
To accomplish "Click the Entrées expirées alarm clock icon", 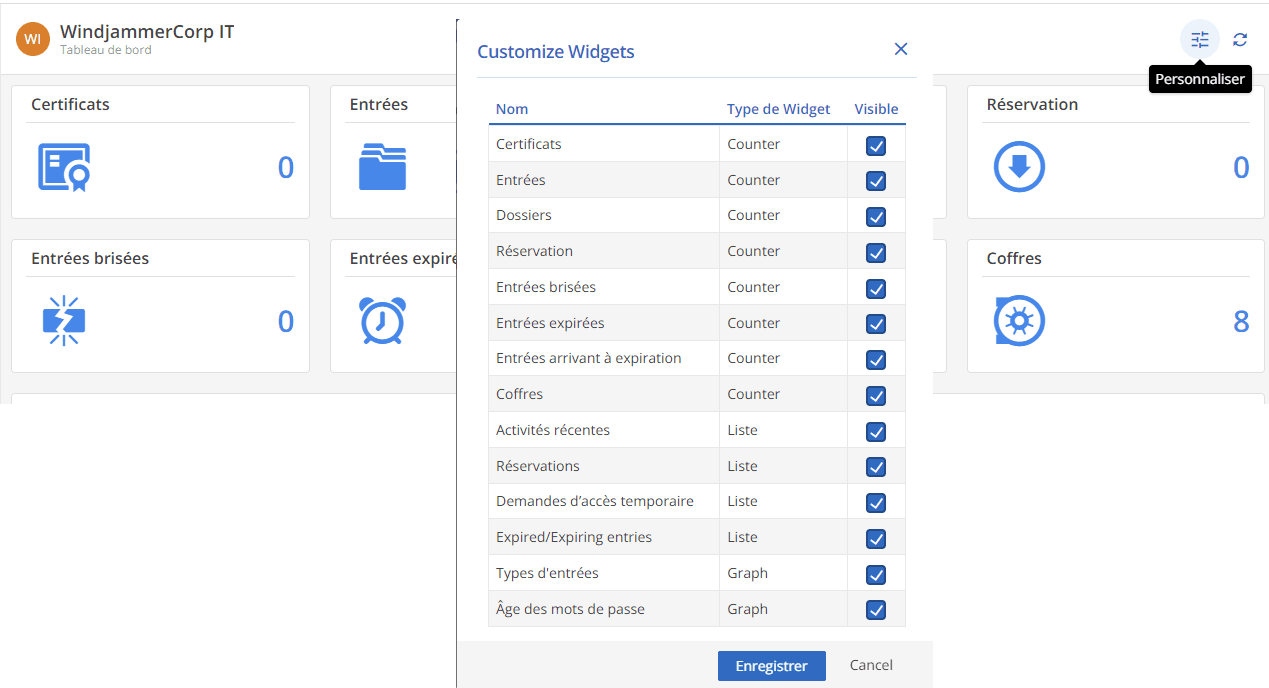I will click(x=382, y=321).
